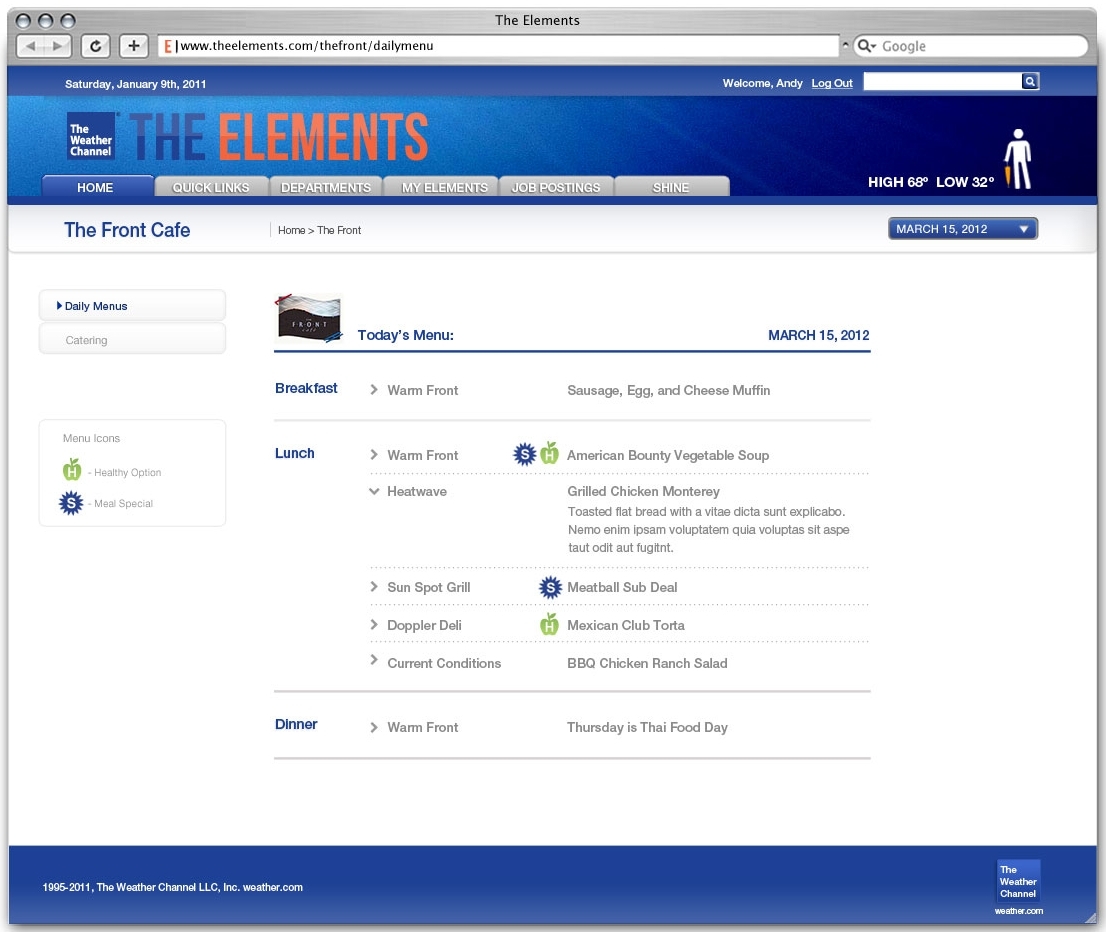Click the Lunch section heading
The image size is (1106, 932).
click(x=295, y=453)
